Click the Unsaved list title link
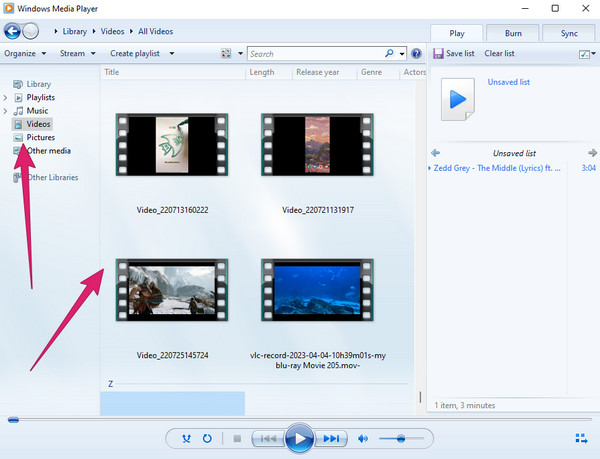 tap(509, 82)
